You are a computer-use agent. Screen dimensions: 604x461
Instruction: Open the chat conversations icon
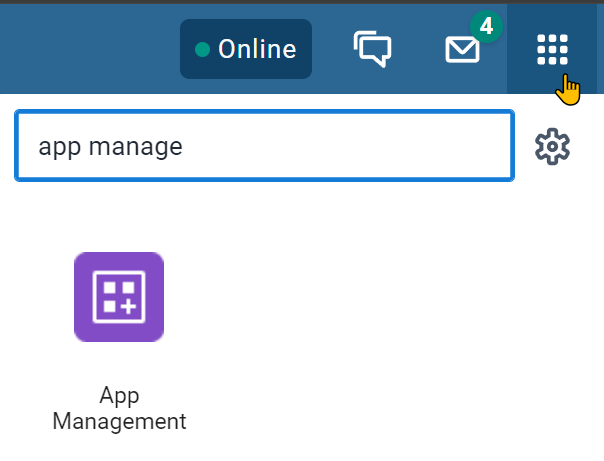(x=372, y=49)
